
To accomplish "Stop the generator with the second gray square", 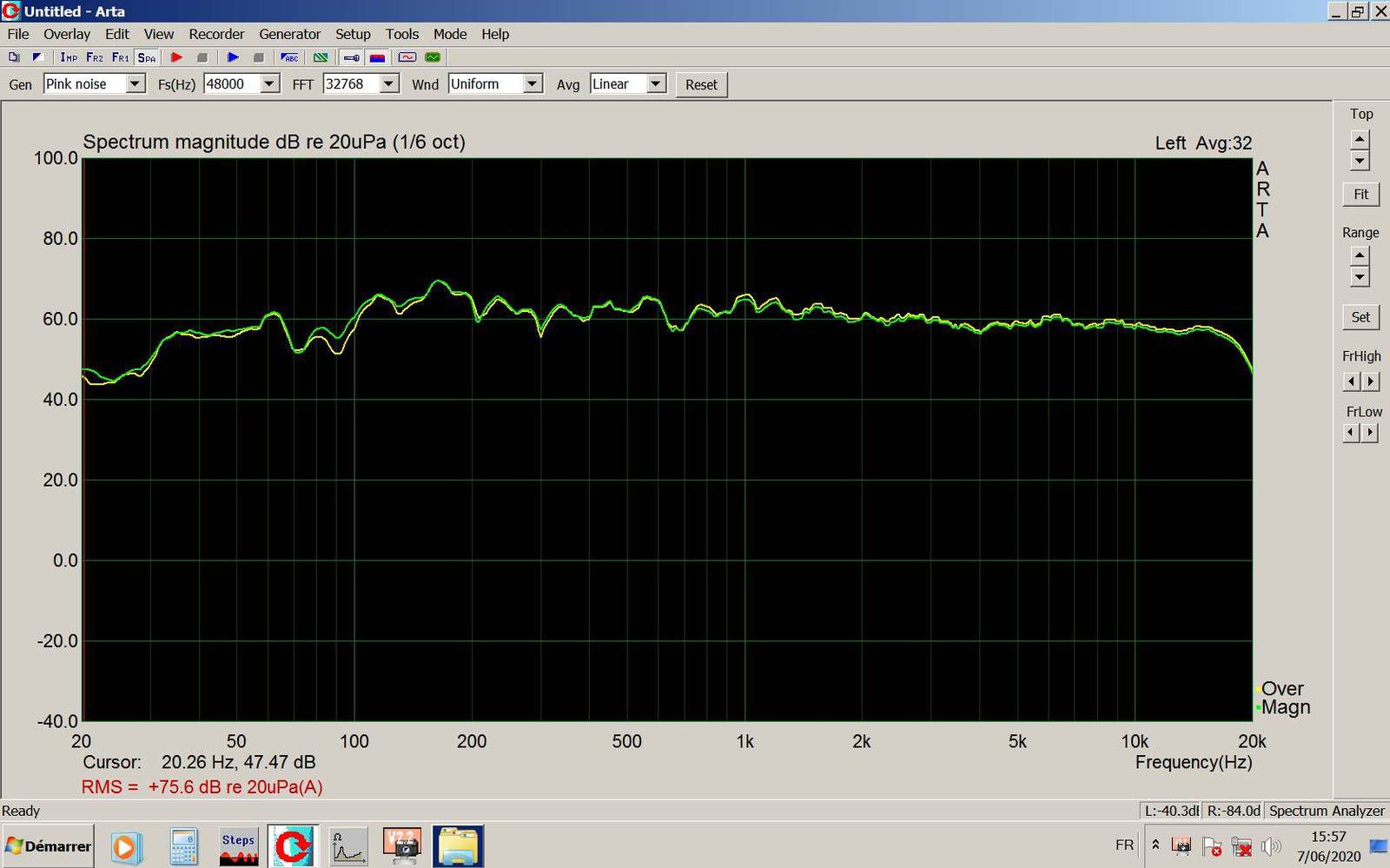I will [x=258, y=57].
